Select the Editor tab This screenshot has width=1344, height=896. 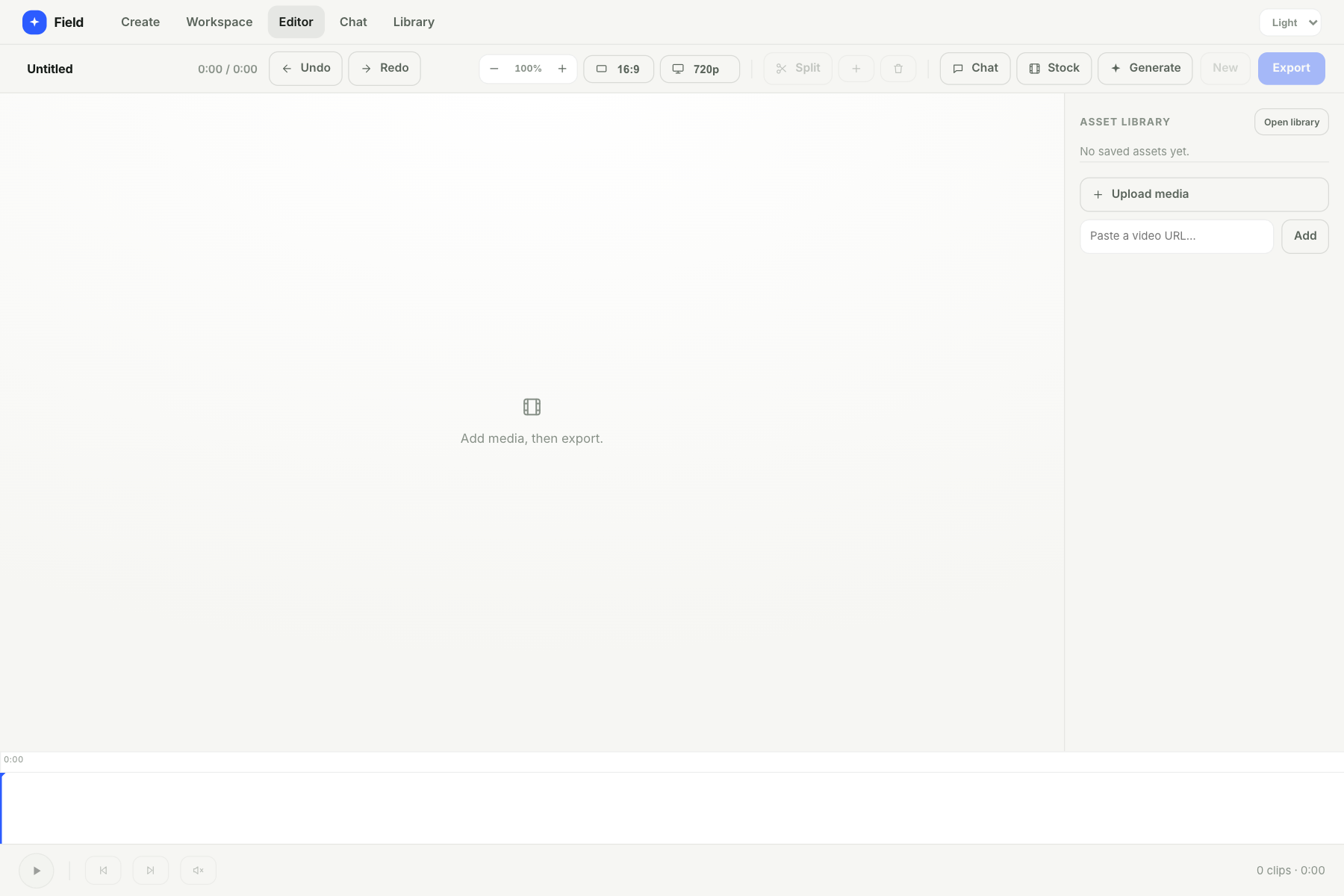(296, 22)
